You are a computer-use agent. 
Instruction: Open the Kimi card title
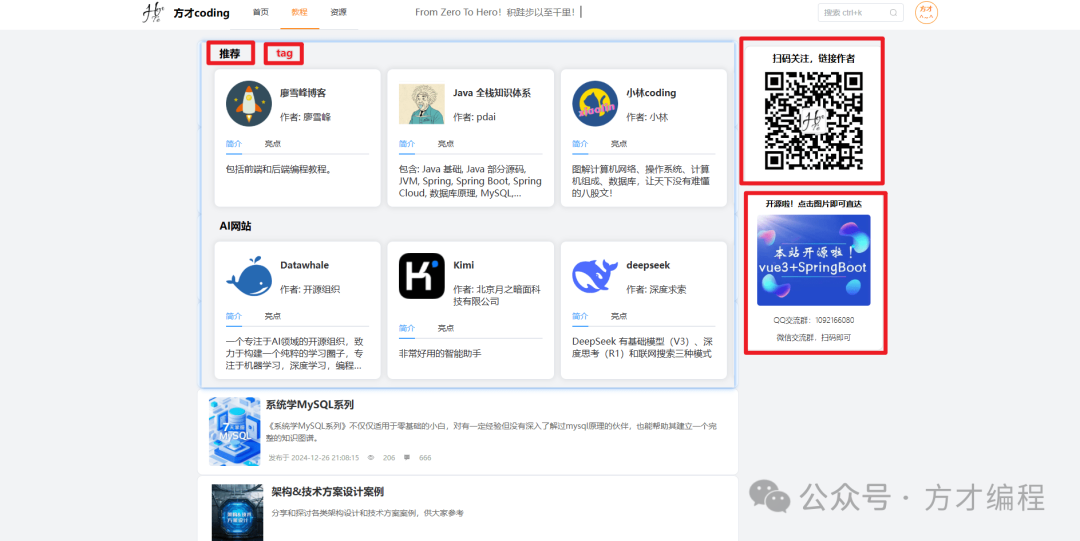[464, 265]
